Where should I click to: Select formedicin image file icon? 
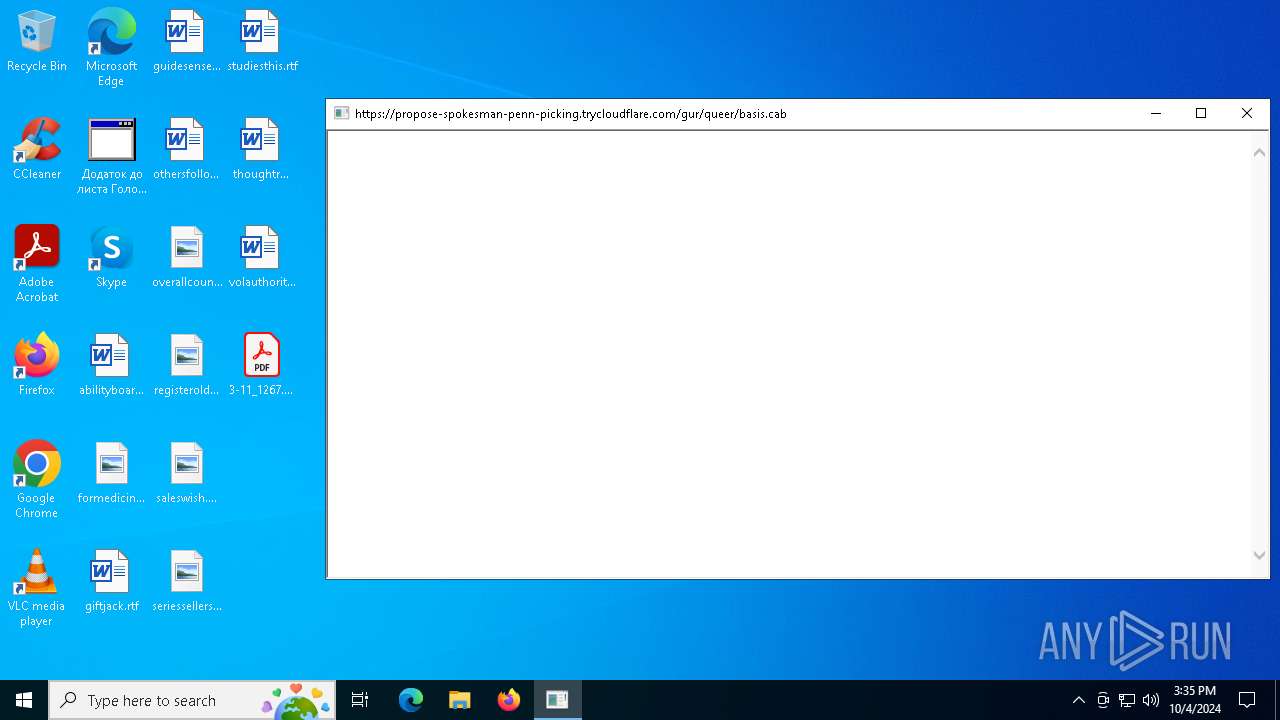pyautogui.click(x=111, y=474)
